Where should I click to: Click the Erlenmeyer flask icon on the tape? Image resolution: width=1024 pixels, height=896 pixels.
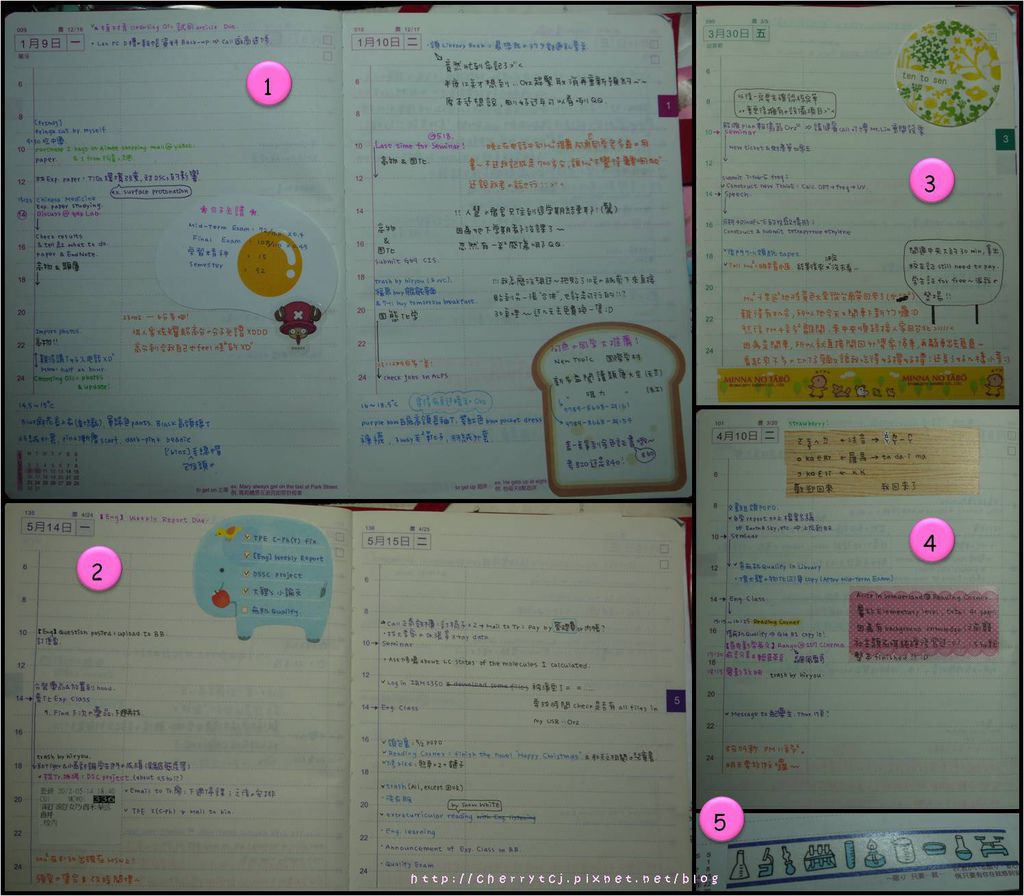(x=739, y=863)
